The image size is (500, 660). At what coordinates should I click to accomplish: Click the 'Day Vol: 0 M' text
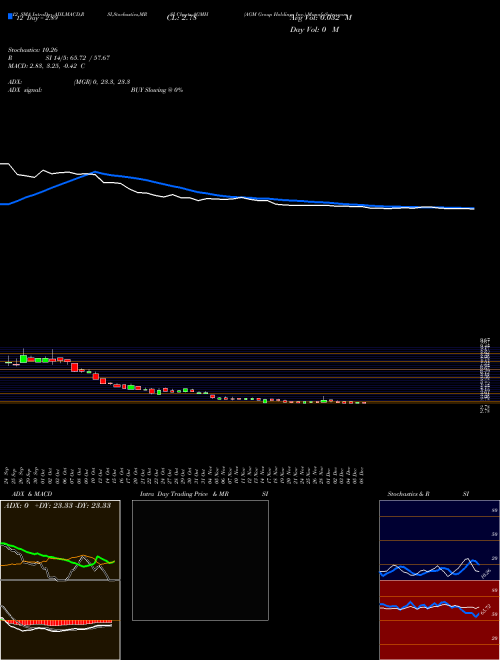tap(314, 30)
